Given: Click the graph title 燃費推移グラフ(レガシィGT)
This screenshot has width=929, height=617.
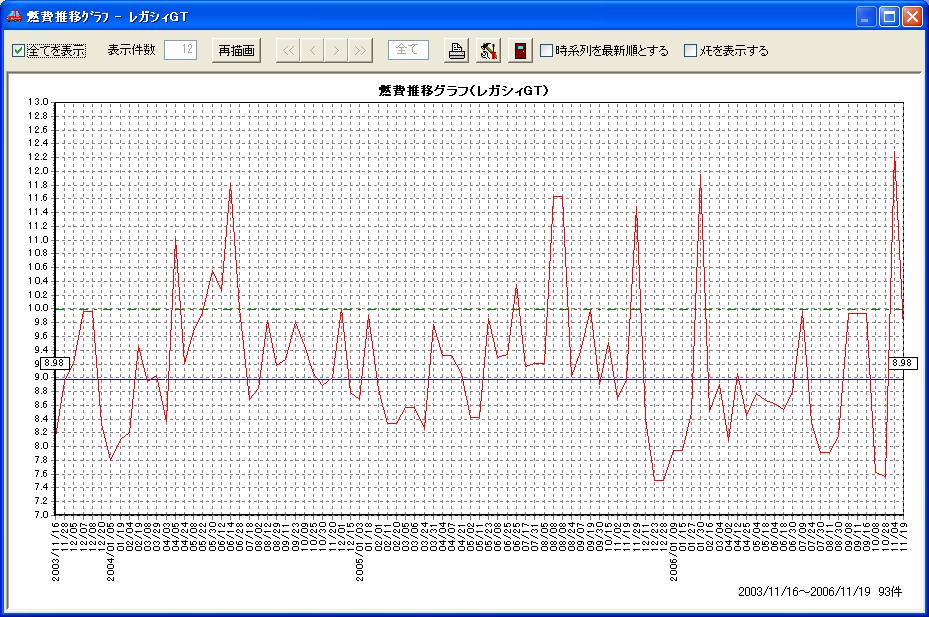Looking at the screenshot, I should pyautogui.click(x=462, y=91).
